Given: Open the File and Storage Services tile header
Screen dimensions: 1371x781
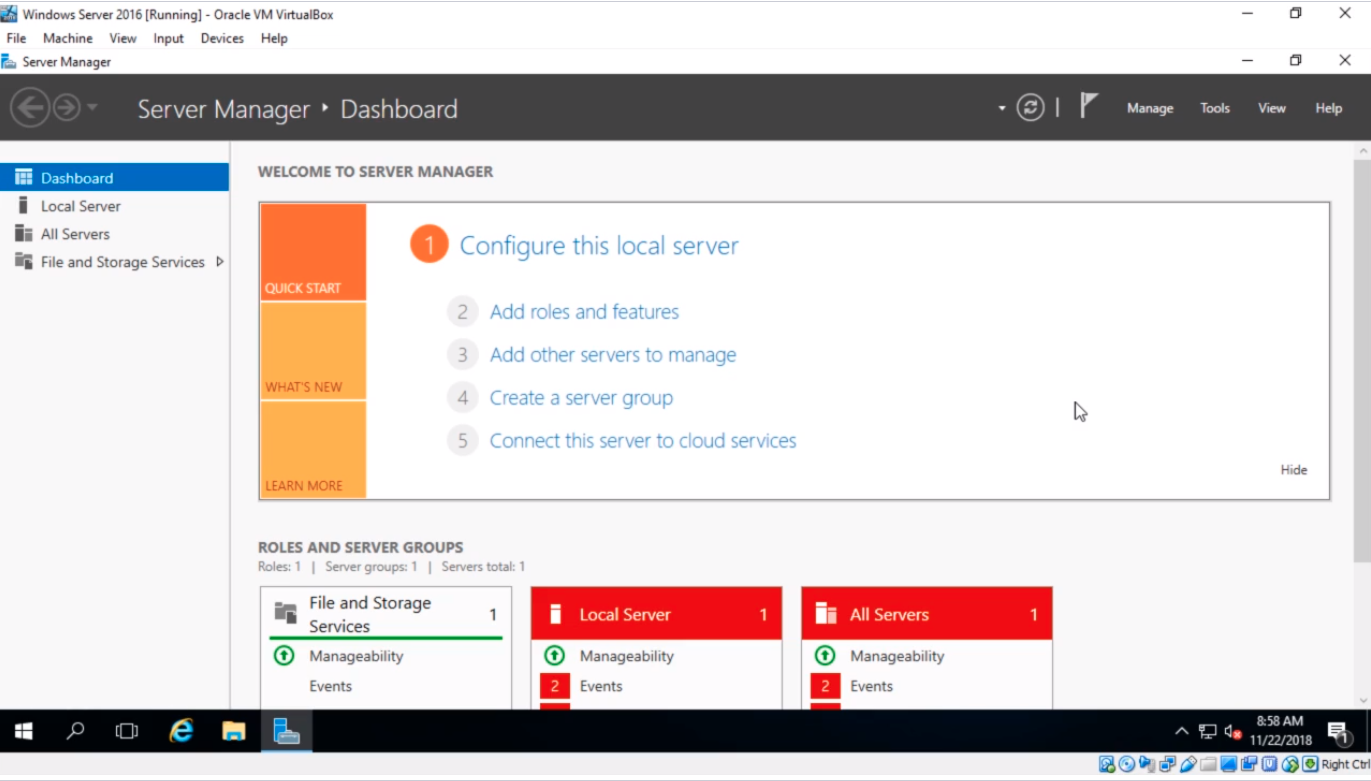Looking at the screenshot, I should [386, 614].
